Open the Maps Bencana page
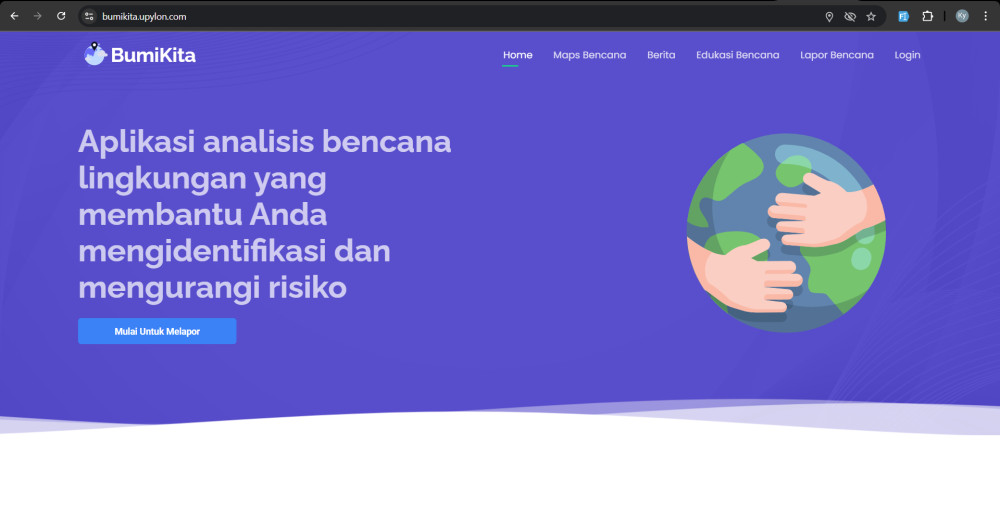 [x=589, y=55]
